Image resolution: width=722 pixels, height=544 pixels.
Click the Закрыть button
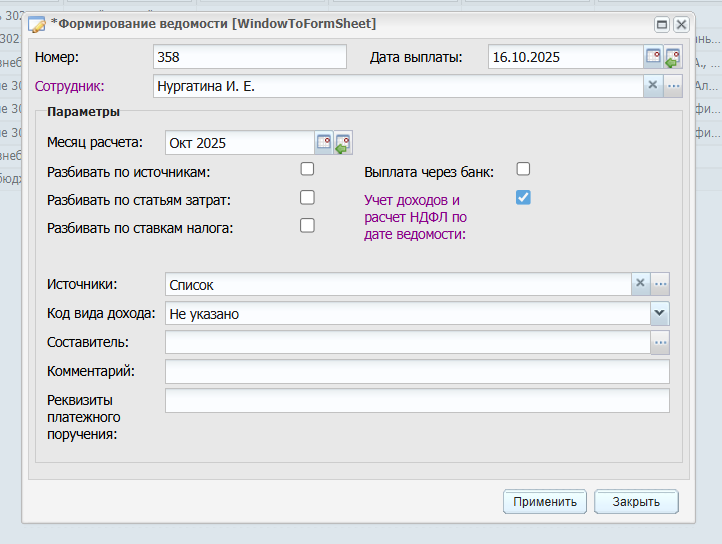pyautogui.click(x=636, y=501)
